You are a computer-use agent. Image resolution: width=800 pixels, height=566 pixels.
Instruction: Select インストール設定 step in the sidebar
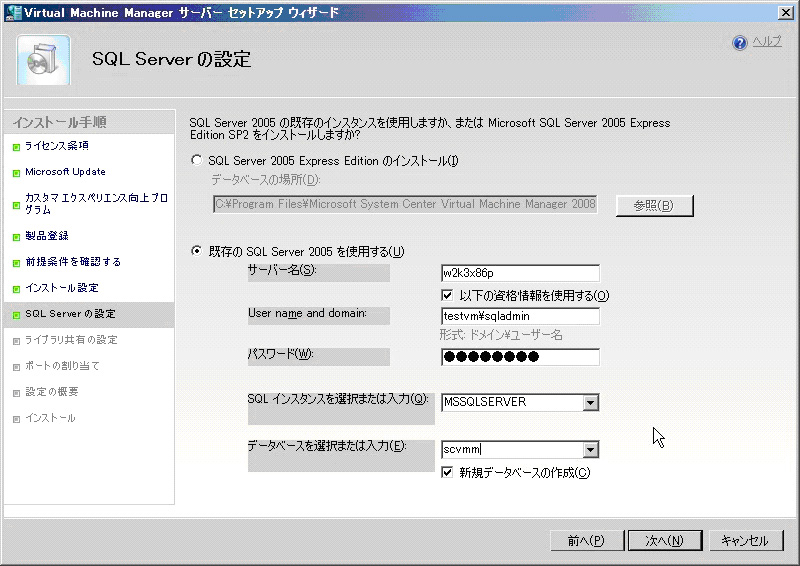61,288
